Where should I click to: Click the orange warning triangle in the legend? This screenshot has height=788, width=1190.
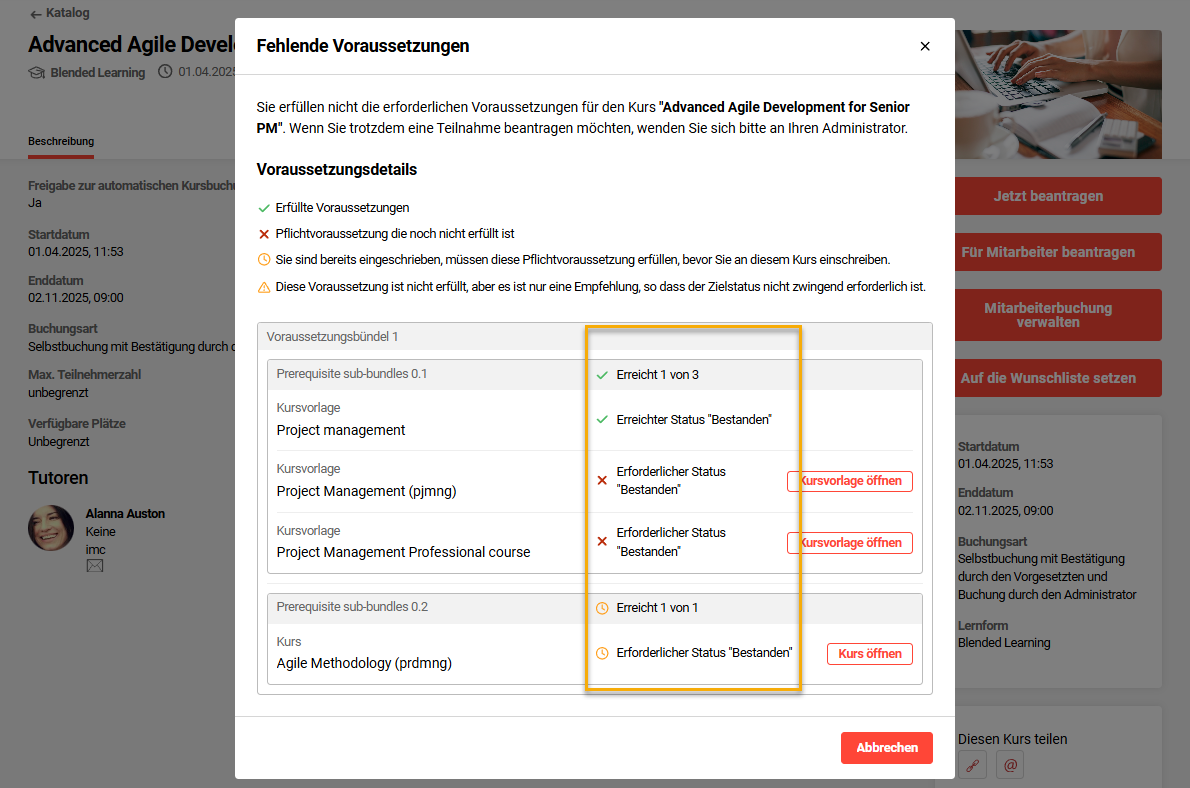[262, 287]
